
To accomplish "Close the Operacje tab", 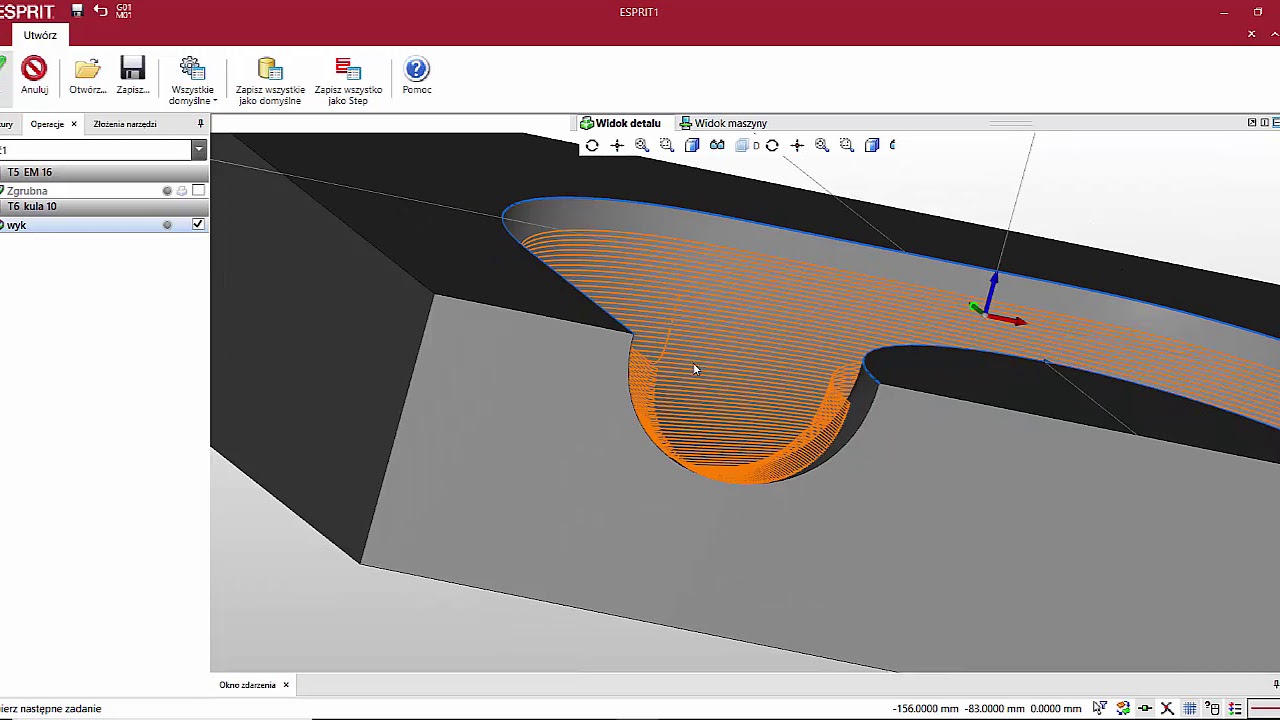I will tap(74, 124).
